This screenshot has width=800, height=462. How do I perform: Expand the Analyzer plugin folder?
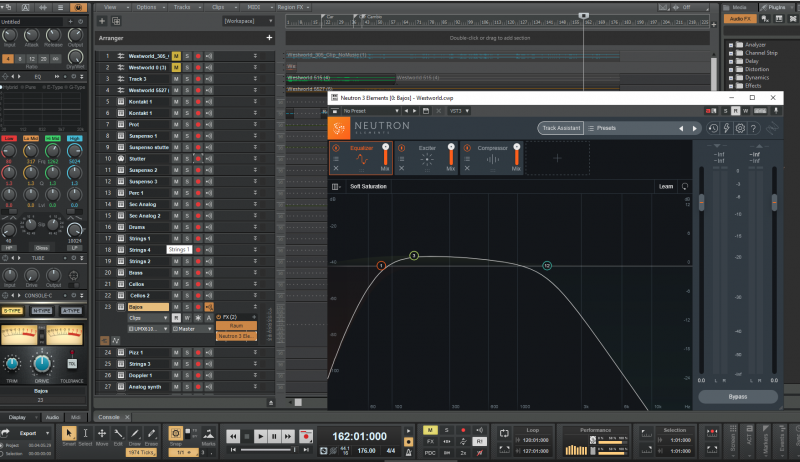pos(731,45)
